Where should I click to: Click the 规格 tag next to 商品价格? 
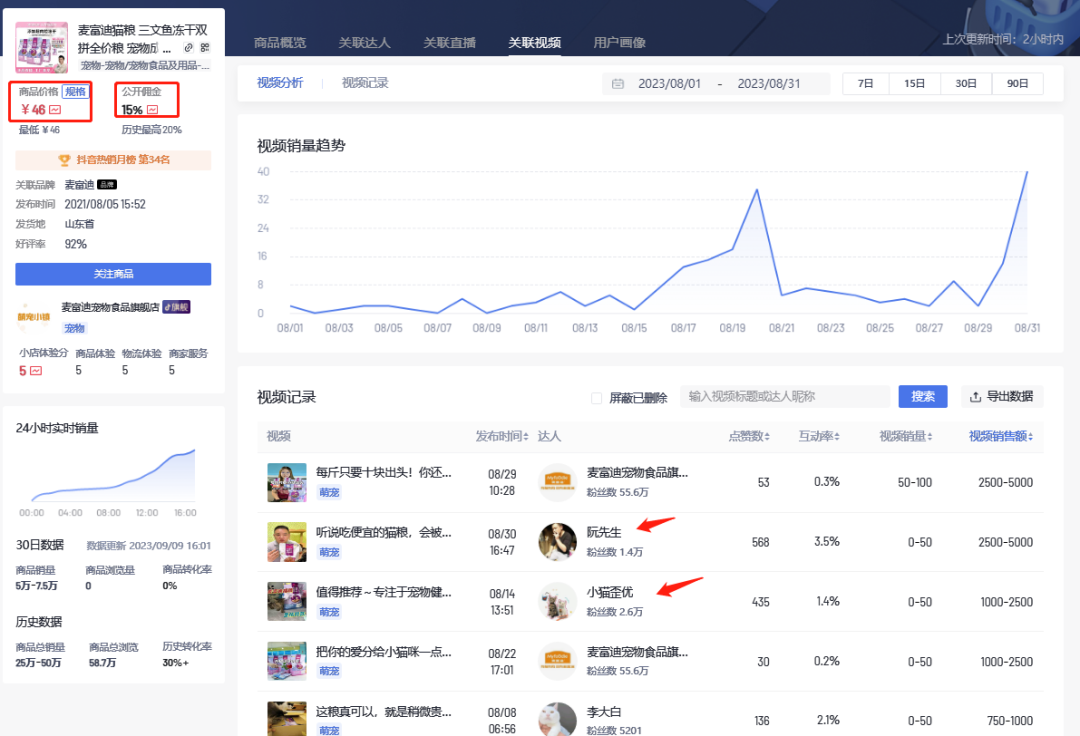coord(76,92)
